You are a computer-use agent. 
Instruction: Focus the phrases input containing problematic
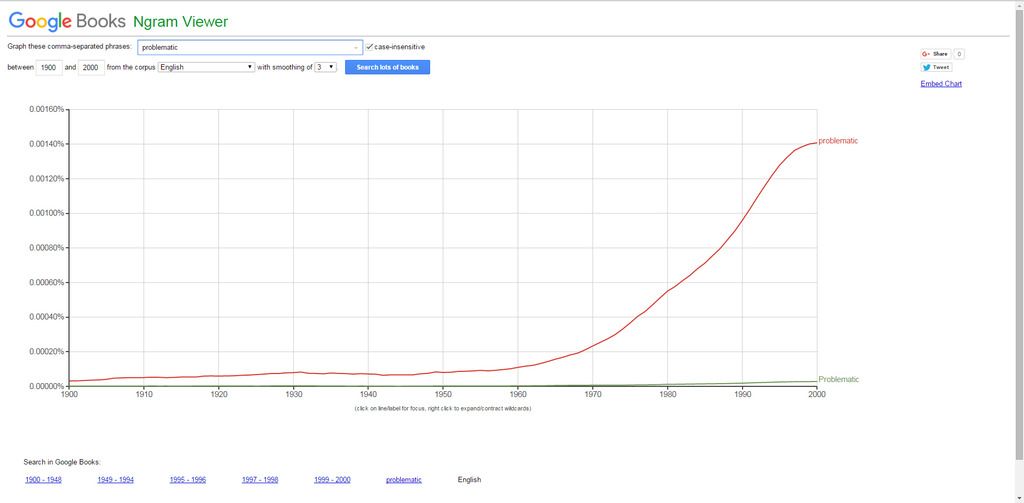[x=249, y=48]
